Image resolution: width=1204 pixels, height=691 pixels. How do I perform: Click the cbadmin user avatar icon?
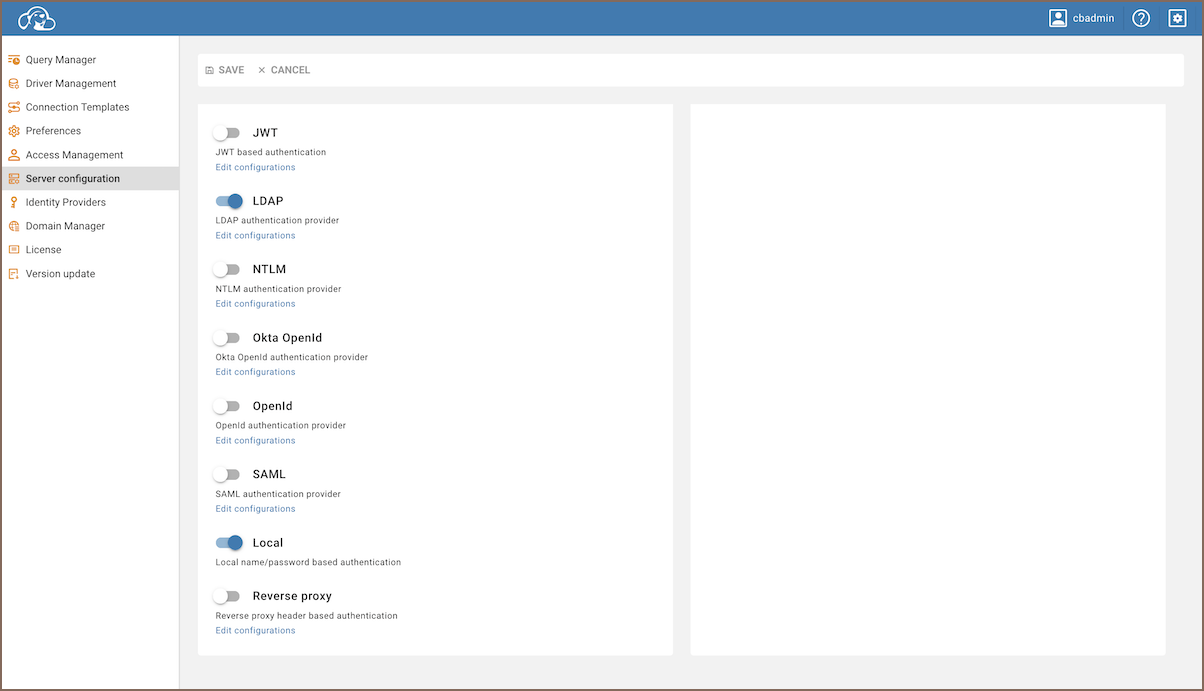point(1058,18)
